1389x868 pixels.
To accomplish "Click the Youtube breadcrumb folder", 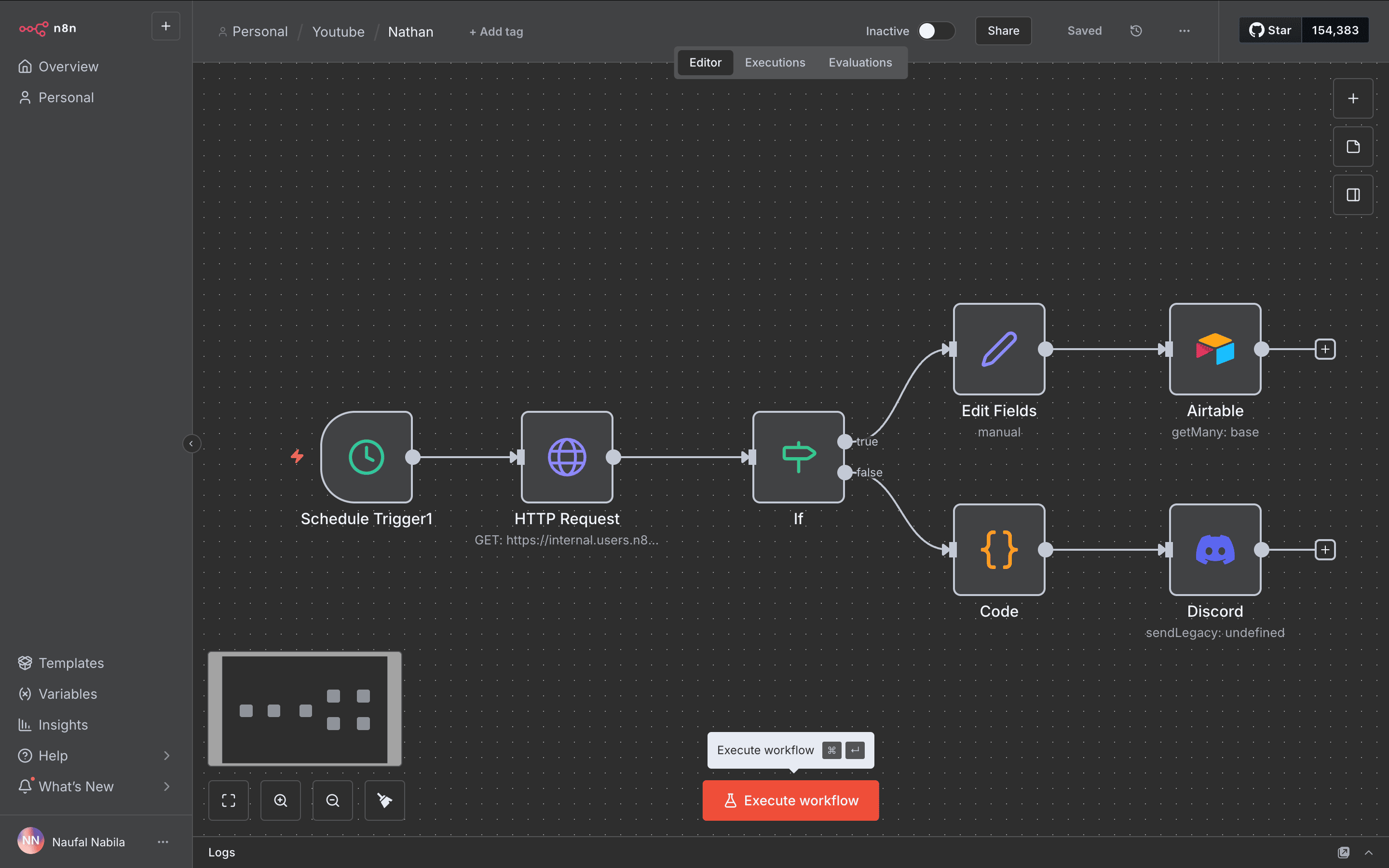I will click(338, 31).
